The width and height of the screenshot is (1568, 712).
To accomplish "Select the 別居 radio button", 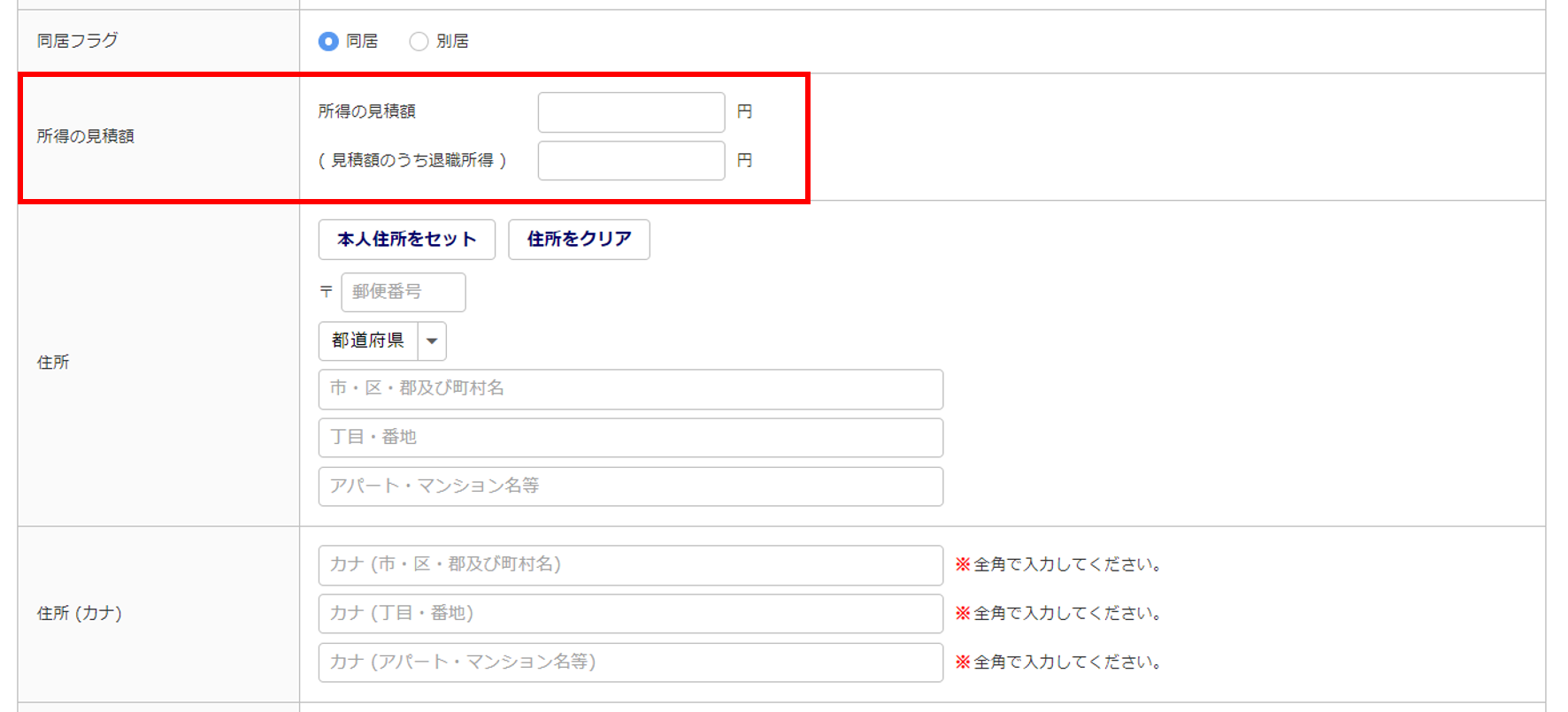I will coord(419,42).
